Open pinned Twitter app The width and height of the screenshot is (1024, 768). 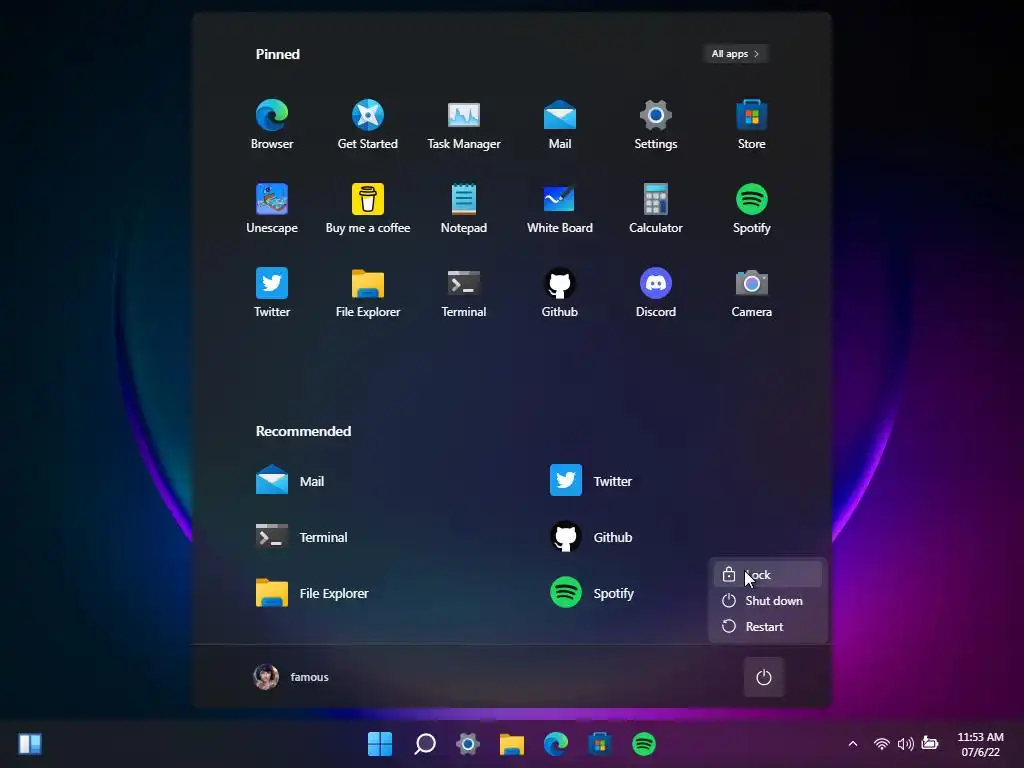tap(272, 293)
